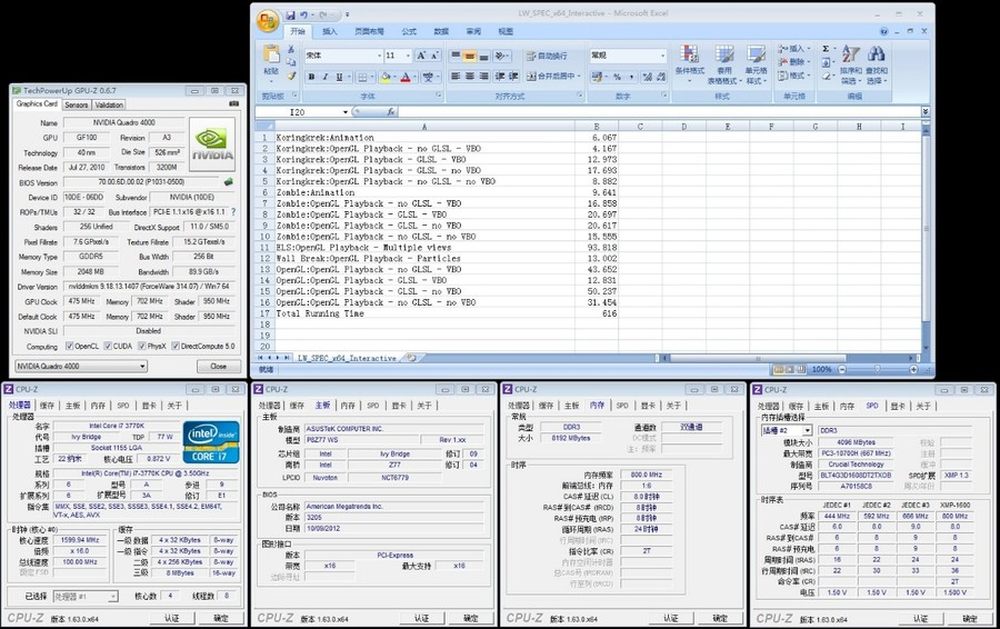Toggle the OpenCL checkbox in GPU-Z
The image size is (1000, 629).
(x=70, y=346)
